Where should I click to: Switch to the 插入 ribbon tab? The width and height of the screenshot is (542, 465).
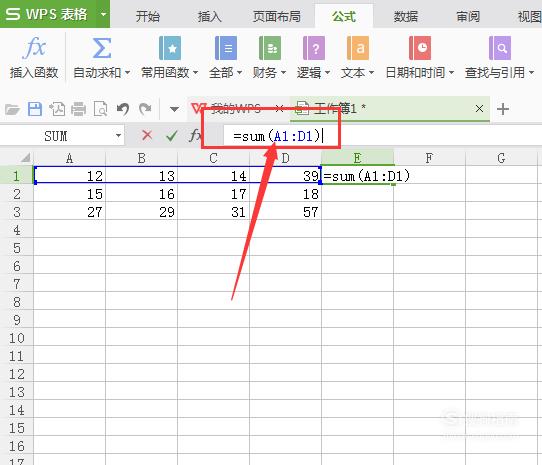pyautogui.click(x=209, y=16)
